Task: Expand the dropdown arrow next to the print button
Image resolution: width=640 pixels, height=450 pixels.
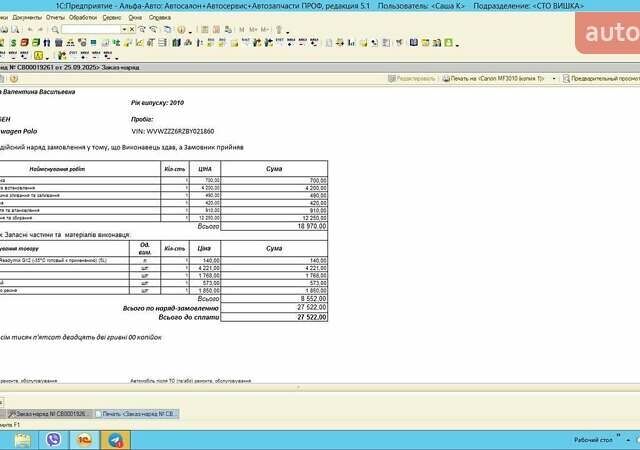Action: coord(552,78)
